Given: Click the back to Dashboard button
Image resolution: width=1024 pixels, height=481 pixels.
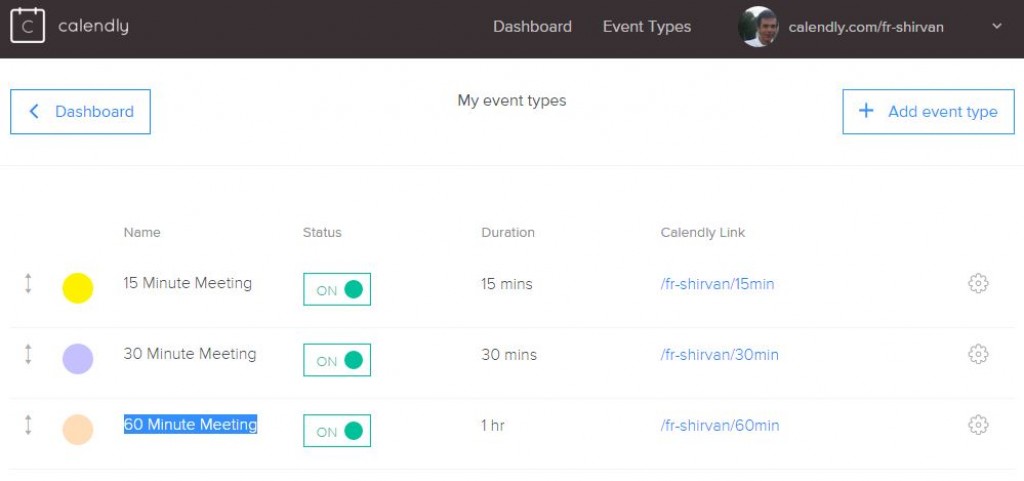Looking at the screenshot, I should (x=80, y=112).
